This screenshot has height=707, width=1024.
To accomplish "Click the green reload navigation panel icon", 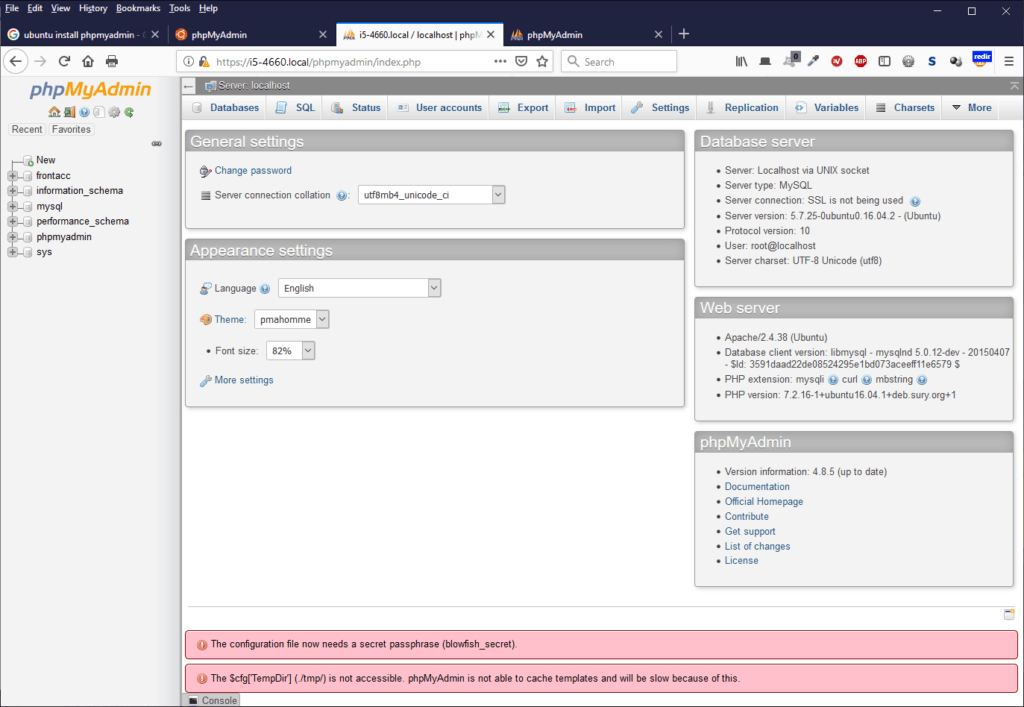I will pos(129,112).
